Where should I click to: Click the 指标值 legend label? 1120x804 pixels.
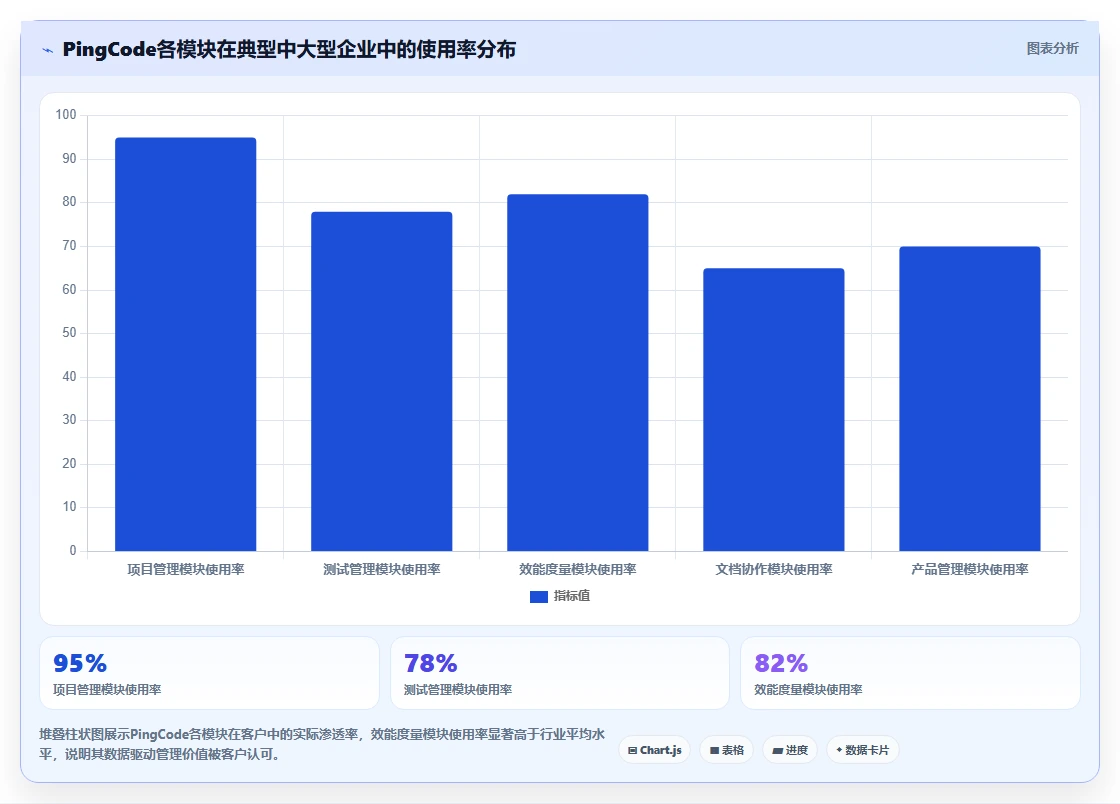[x=571, y=596]
